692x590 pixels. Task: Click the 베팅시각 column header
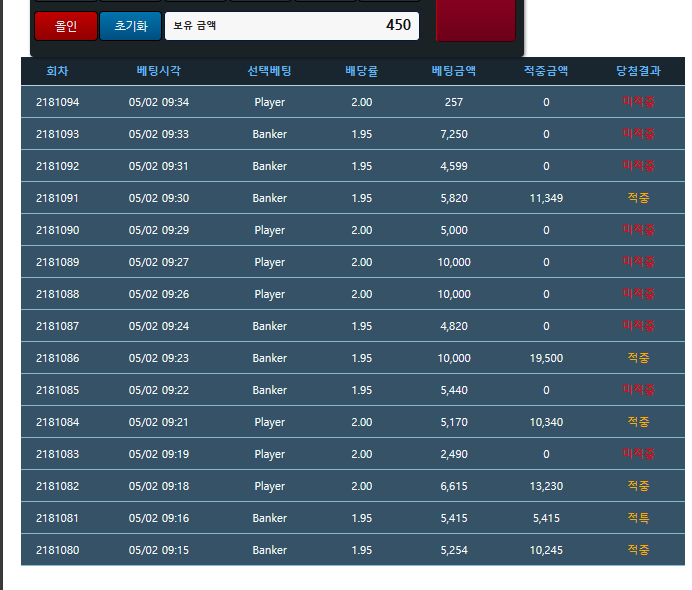click(x=159, y=71)
